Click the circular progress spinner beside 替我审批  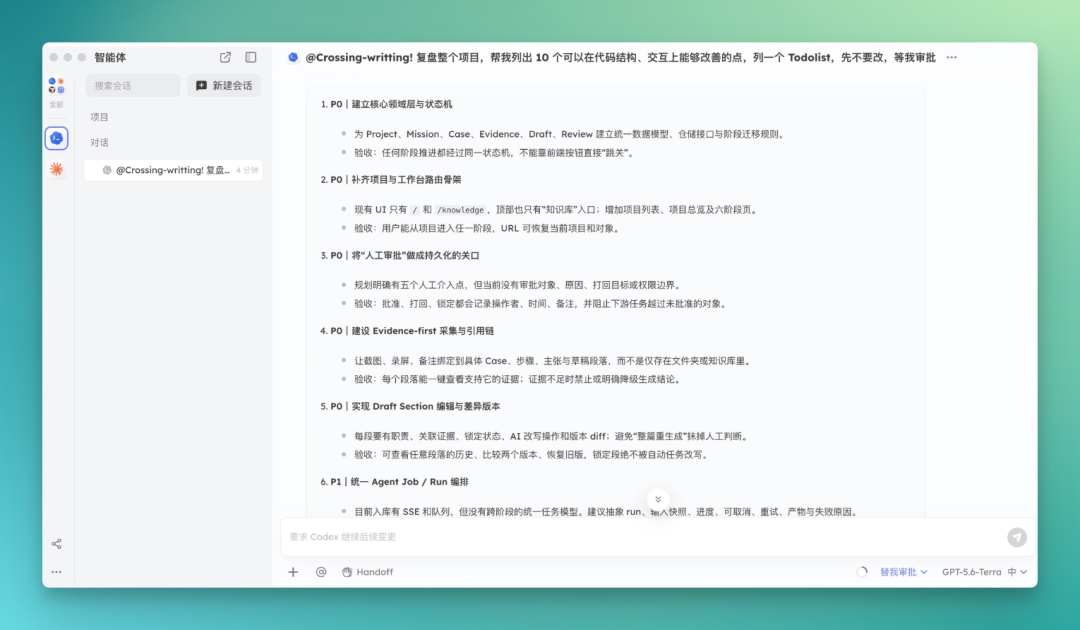tap(862, 572)
